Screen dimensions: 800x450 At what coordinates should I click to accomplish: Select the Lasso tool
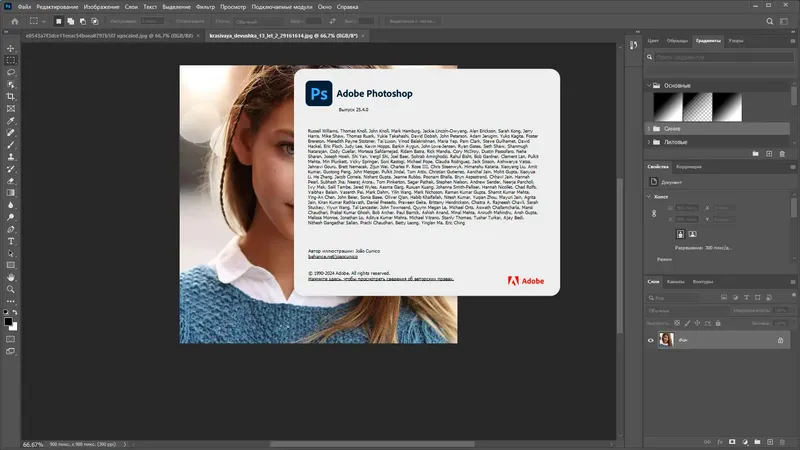click(x=11, y=72)
